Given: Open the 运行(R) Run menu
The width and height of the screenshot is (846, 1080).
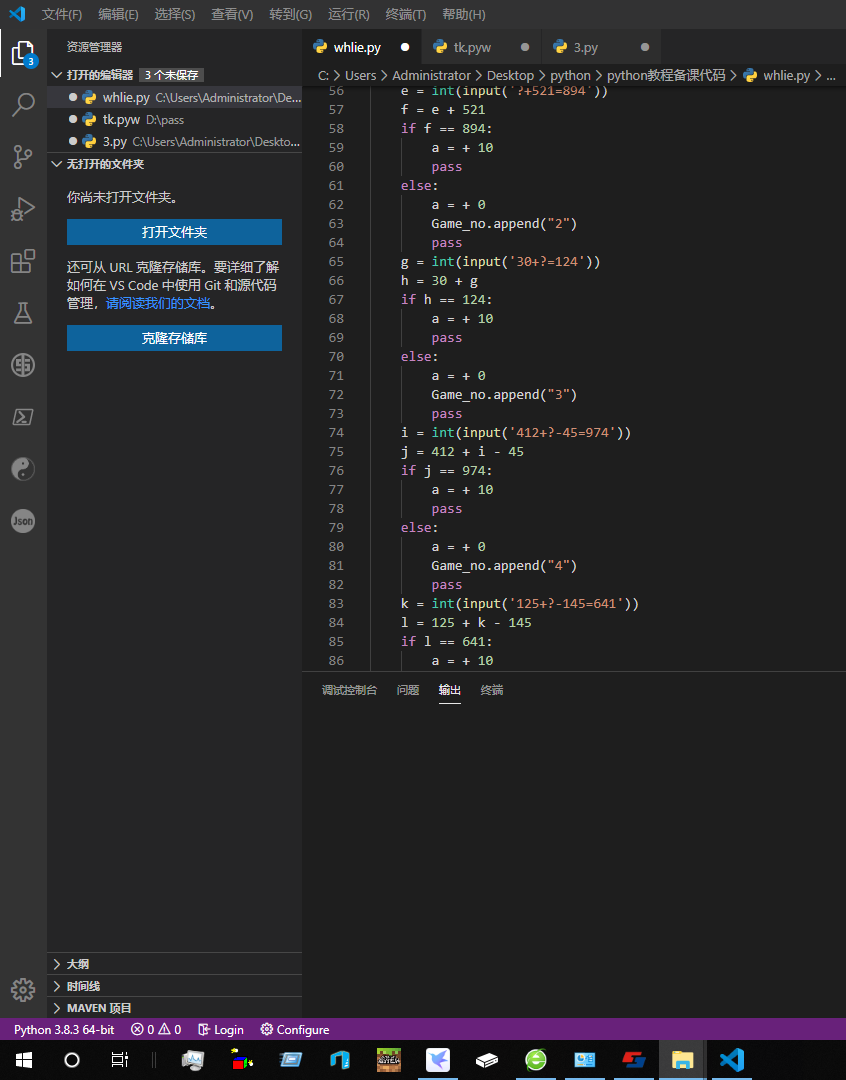Looking at the screenshot, I should 349,14.
